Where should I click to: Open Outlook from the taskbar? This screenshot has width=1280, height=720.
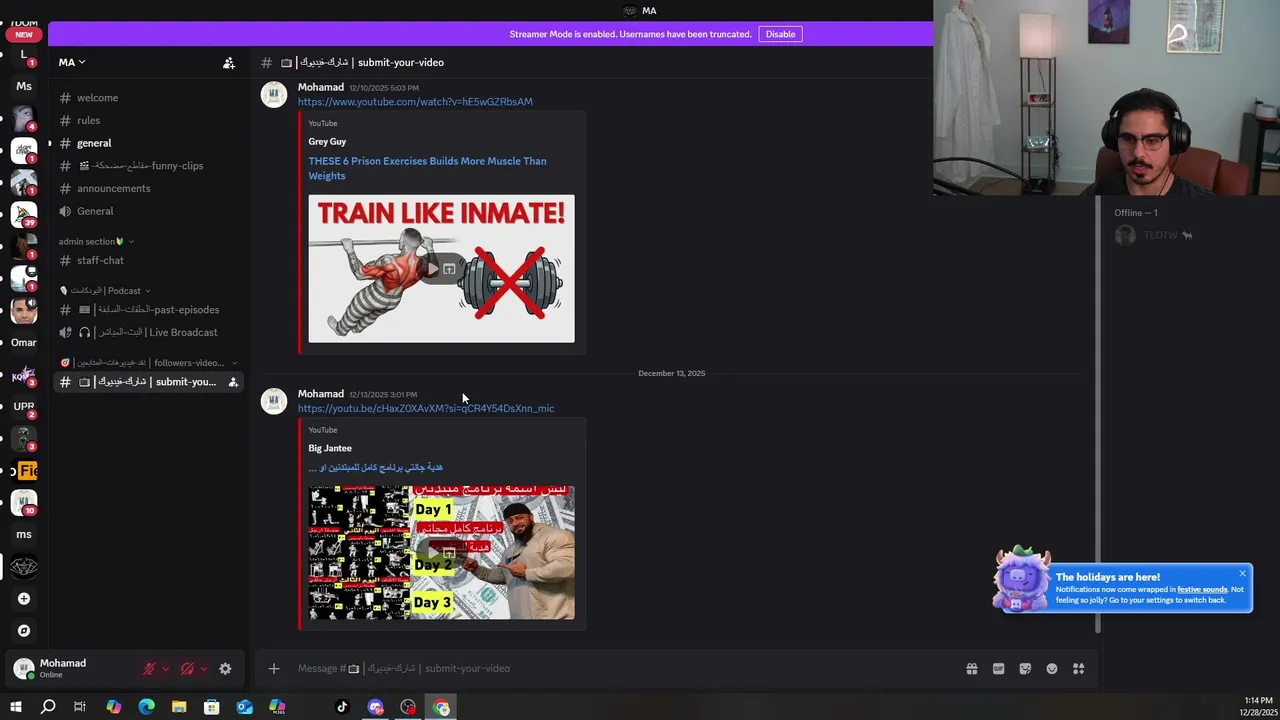pyautogui.click(x=245, y=707)
